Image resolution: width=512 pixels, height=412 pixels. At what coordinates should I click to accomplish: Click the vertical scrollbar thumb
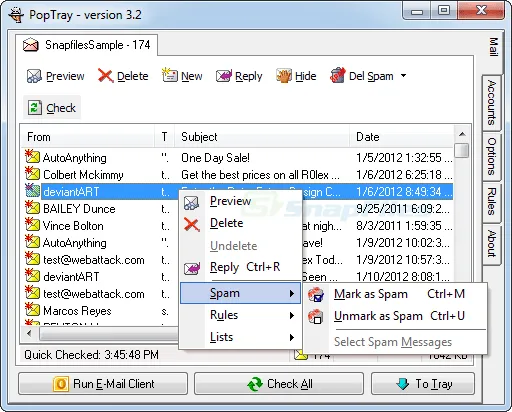(x=462, y=150)
